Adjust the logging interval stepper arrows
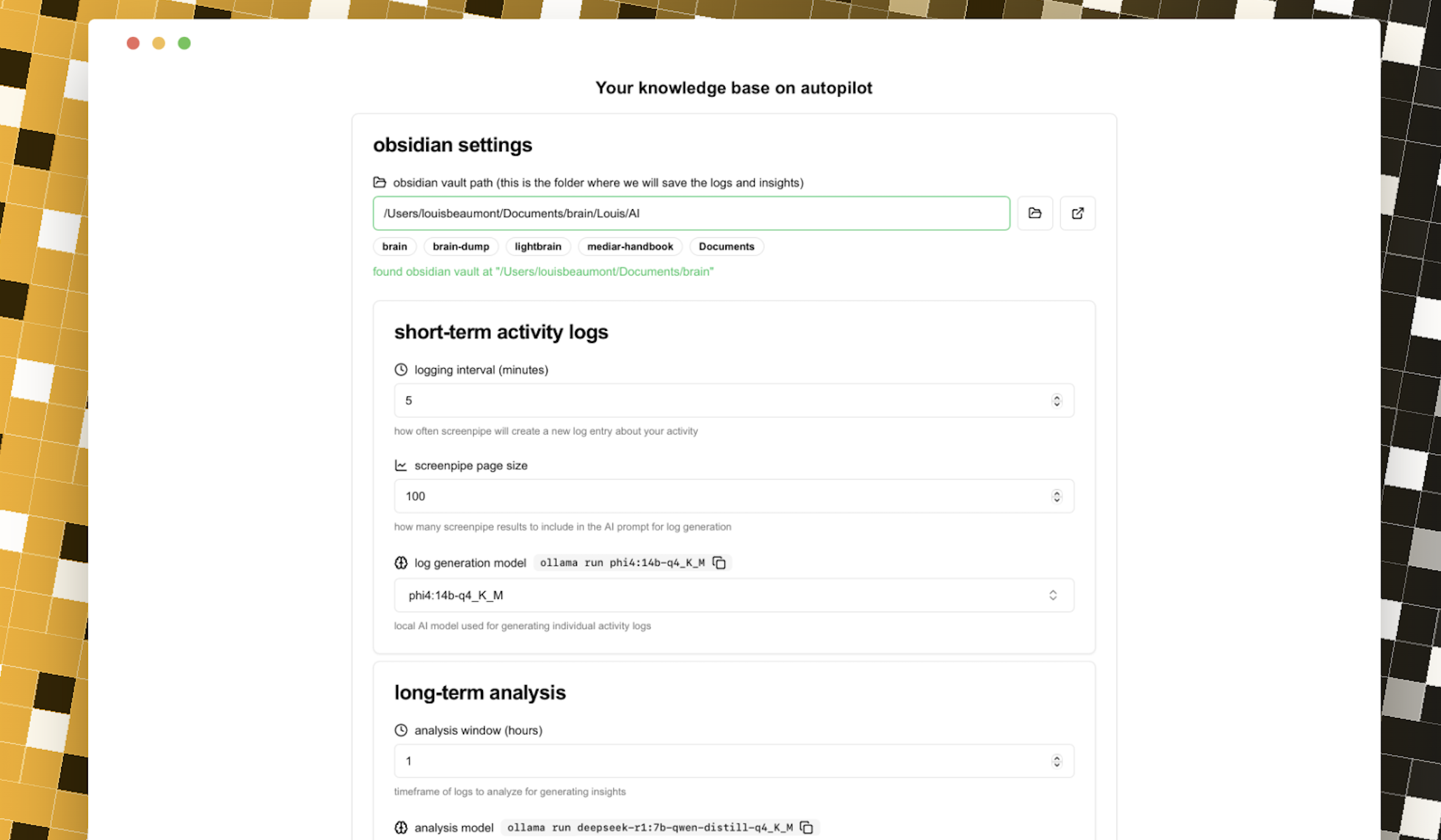The height and width of the screenshot is (840, 1441). click(1056, 400)
